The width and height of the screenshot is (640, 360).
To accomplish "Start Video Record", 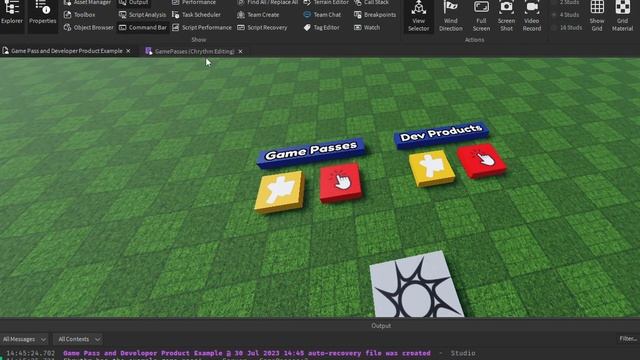I will click(531, 16).
